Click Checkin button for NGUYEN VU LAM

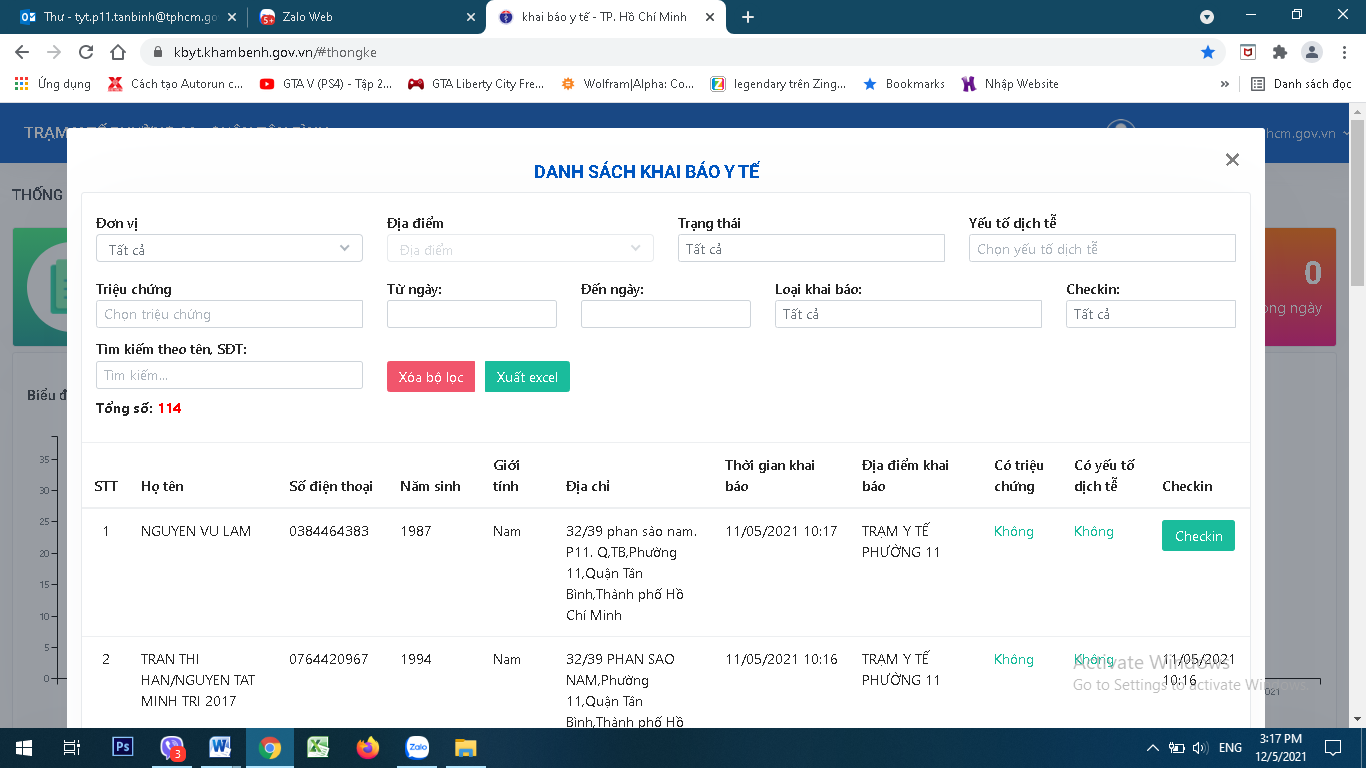(x=1198, y=536)
